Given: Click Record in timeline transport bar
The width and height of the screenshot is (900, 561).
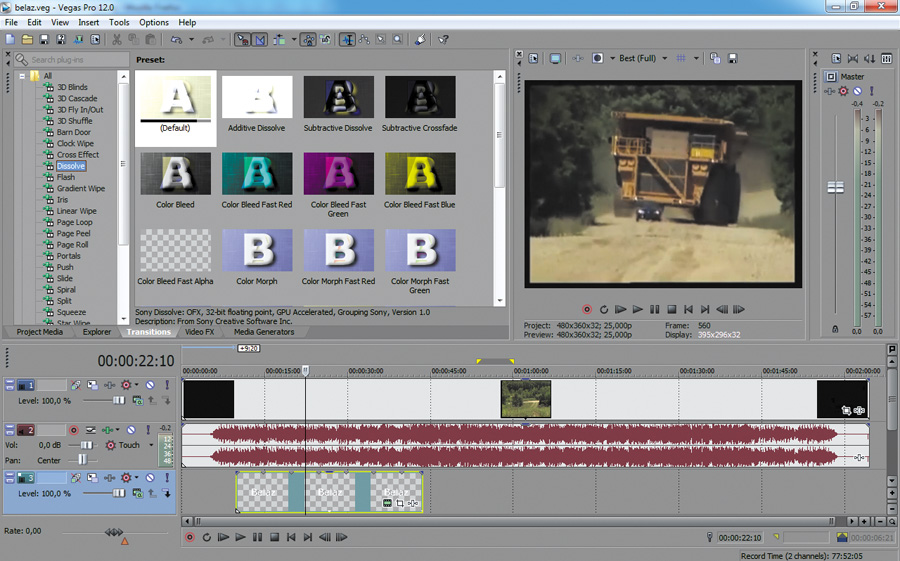Looking at the screenshot, I should [x=190, y=537].
